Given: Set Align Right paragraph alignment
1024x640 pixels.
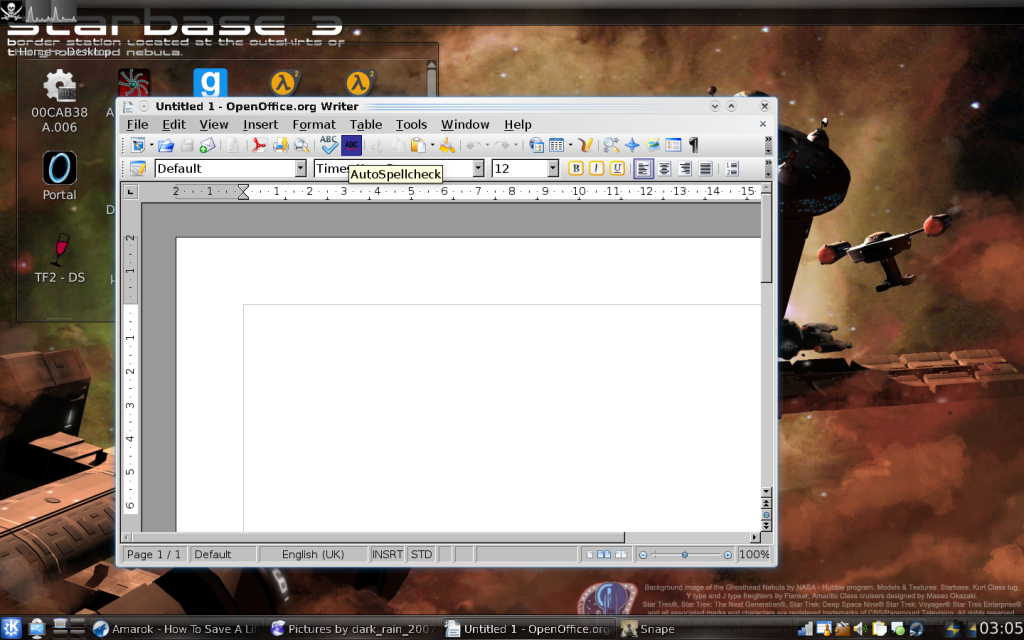Looking at the screenshot, I should click(x=684, y=168).
